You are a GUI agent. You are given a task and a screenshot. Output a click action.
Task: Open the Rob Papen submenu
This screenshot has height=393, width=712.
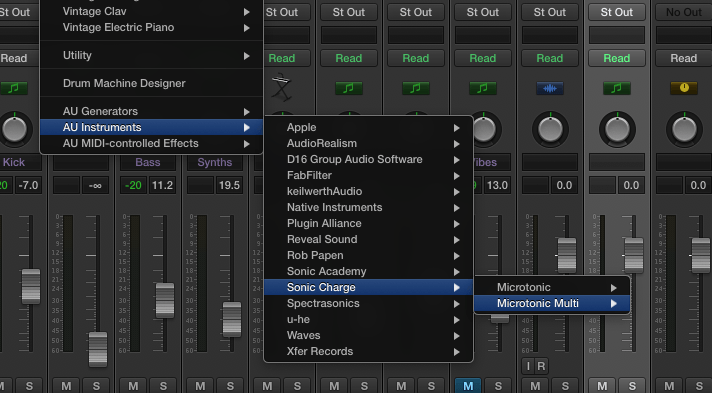click(x=368, y=255)
